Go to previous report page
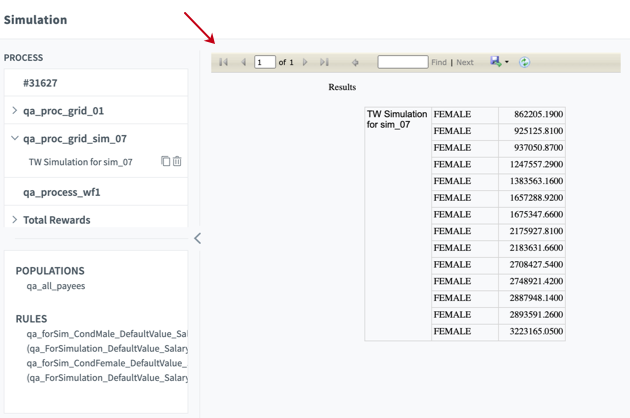Screen dimensions: 630x418 243,62
